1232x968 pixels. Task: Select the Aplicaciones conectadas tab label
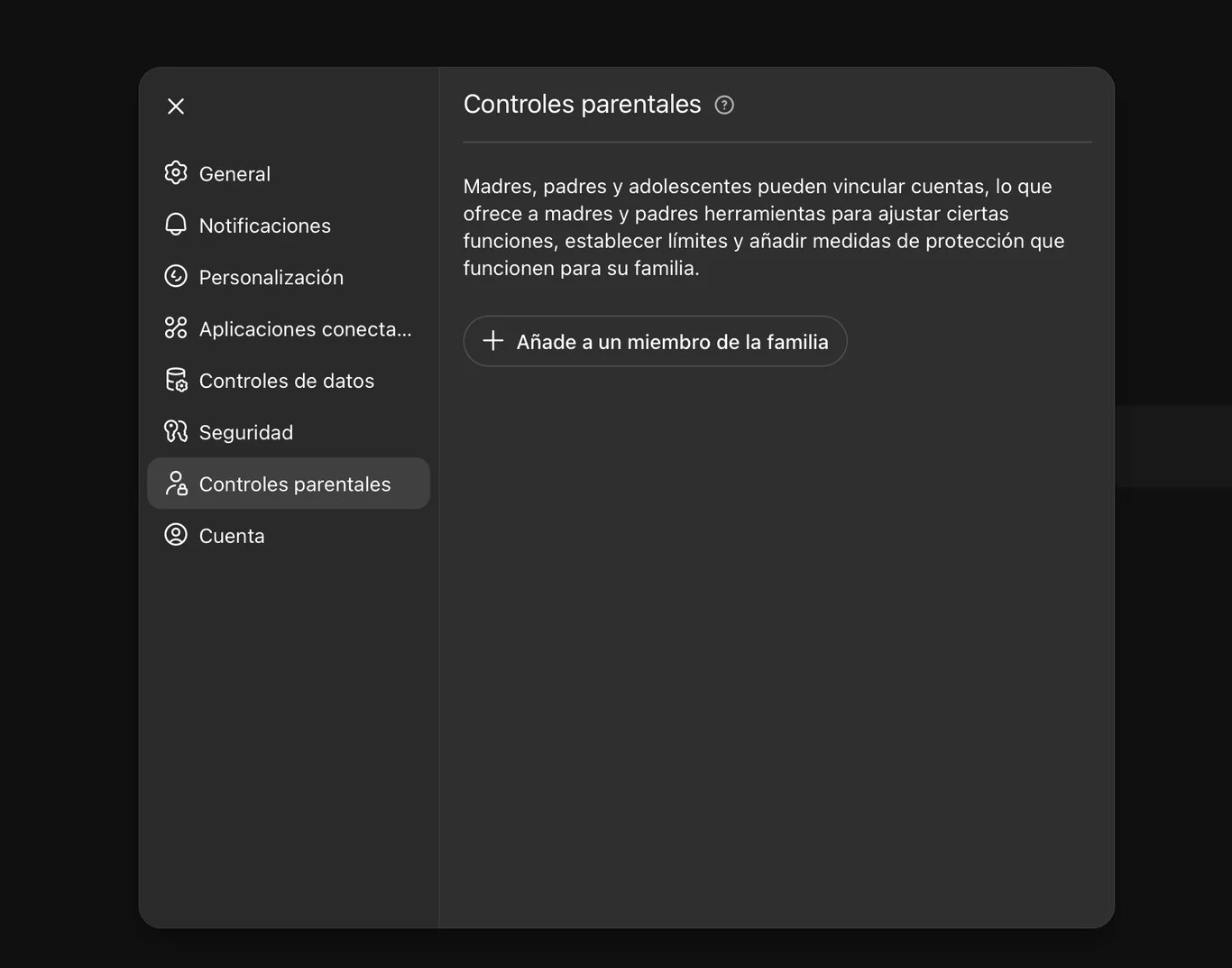pos(305,329)
